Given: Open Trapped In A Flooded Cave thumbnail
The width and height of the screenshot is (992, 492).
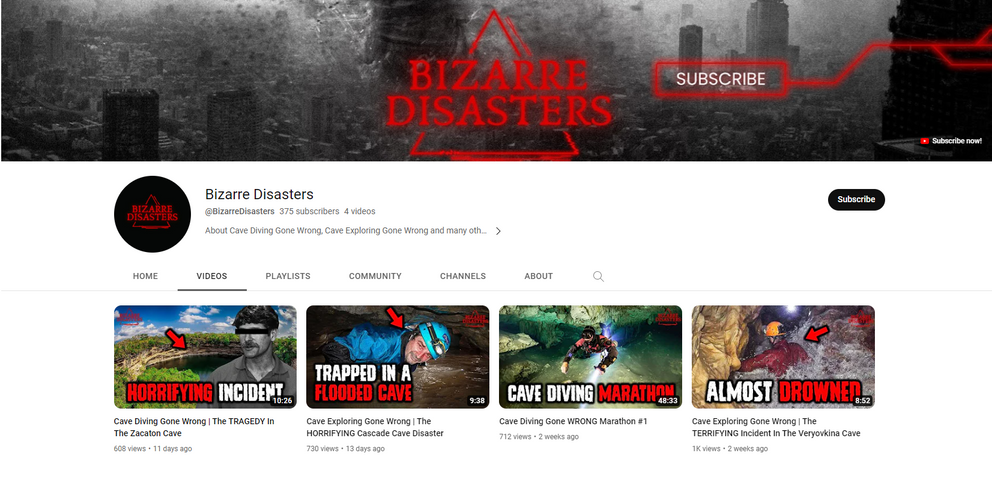Looking at the screenshot, I should coord(397,357).
